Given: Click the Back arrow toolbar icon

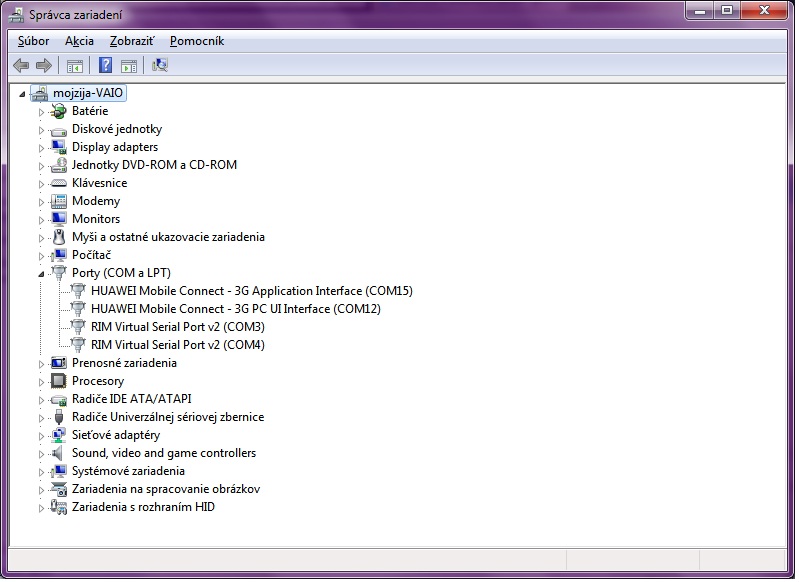Looking at the screenshot, I should (21, 66).
